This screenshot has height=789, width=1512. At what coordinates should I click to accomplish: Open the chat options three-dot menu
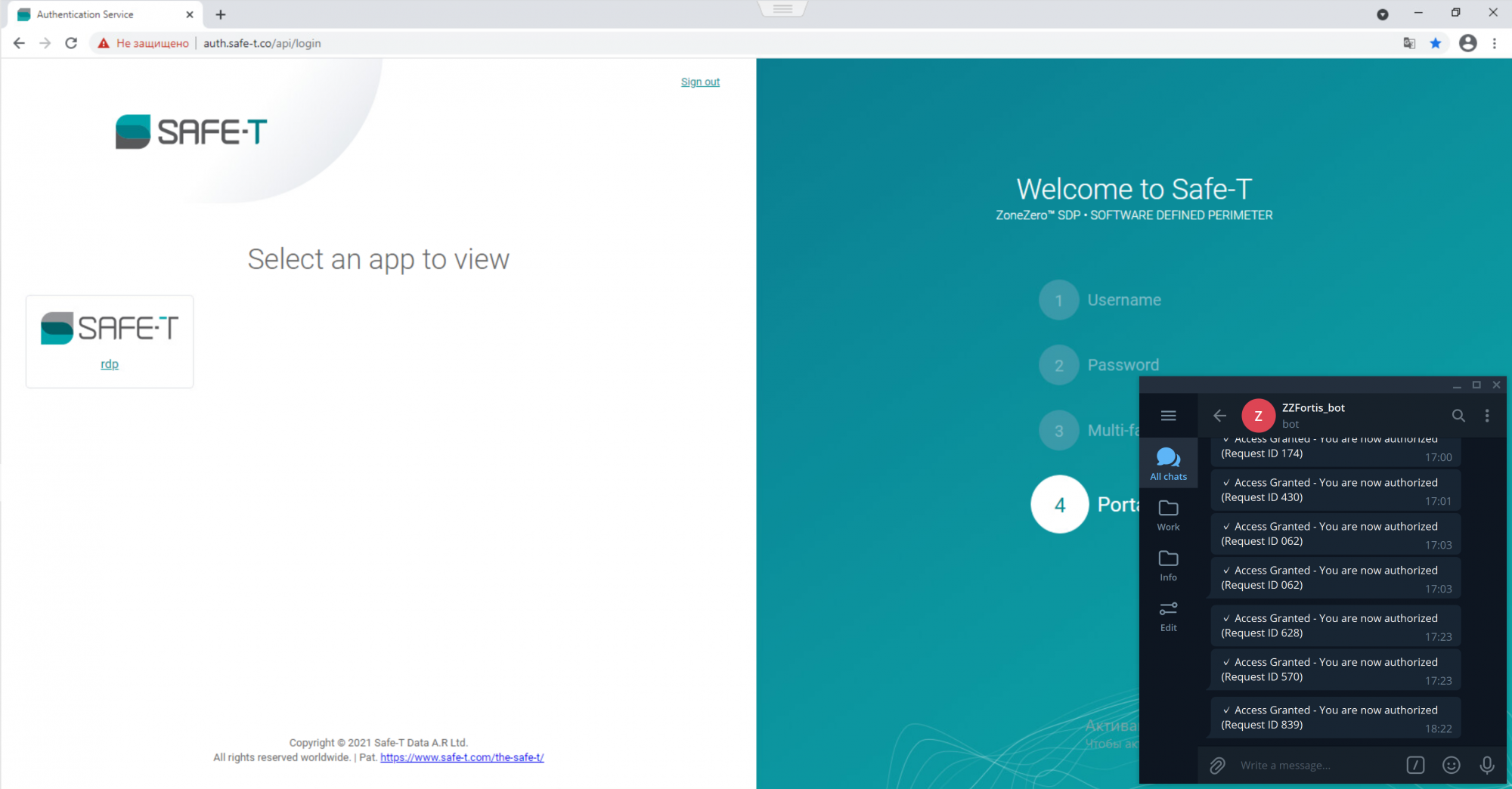(x=1487, y=416)
